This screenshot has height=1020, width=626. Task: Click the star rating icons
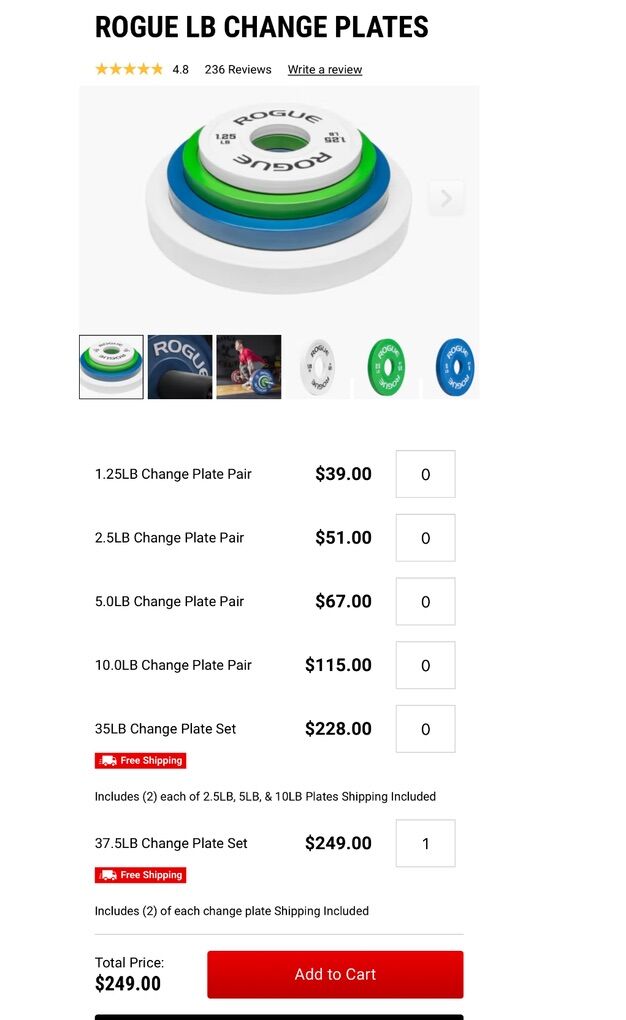pos(129,69)
